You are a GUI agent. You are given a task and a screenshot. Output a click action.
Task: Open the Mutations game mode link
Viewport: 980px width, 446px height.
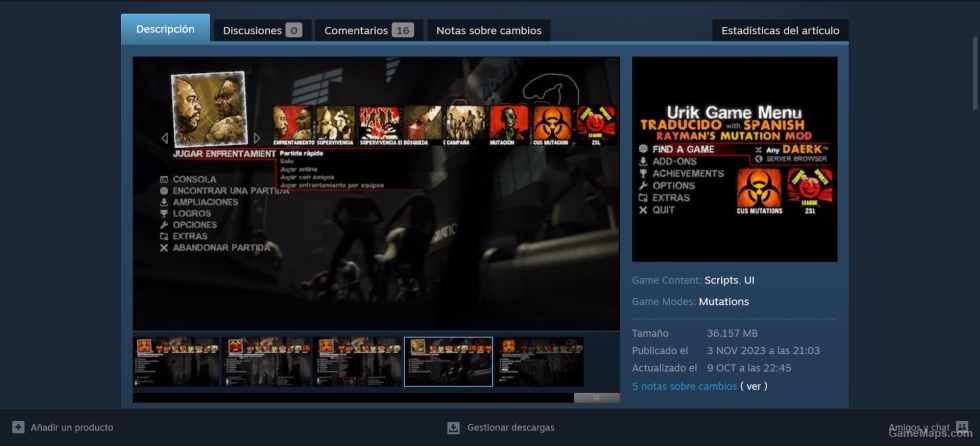(724, 302)
